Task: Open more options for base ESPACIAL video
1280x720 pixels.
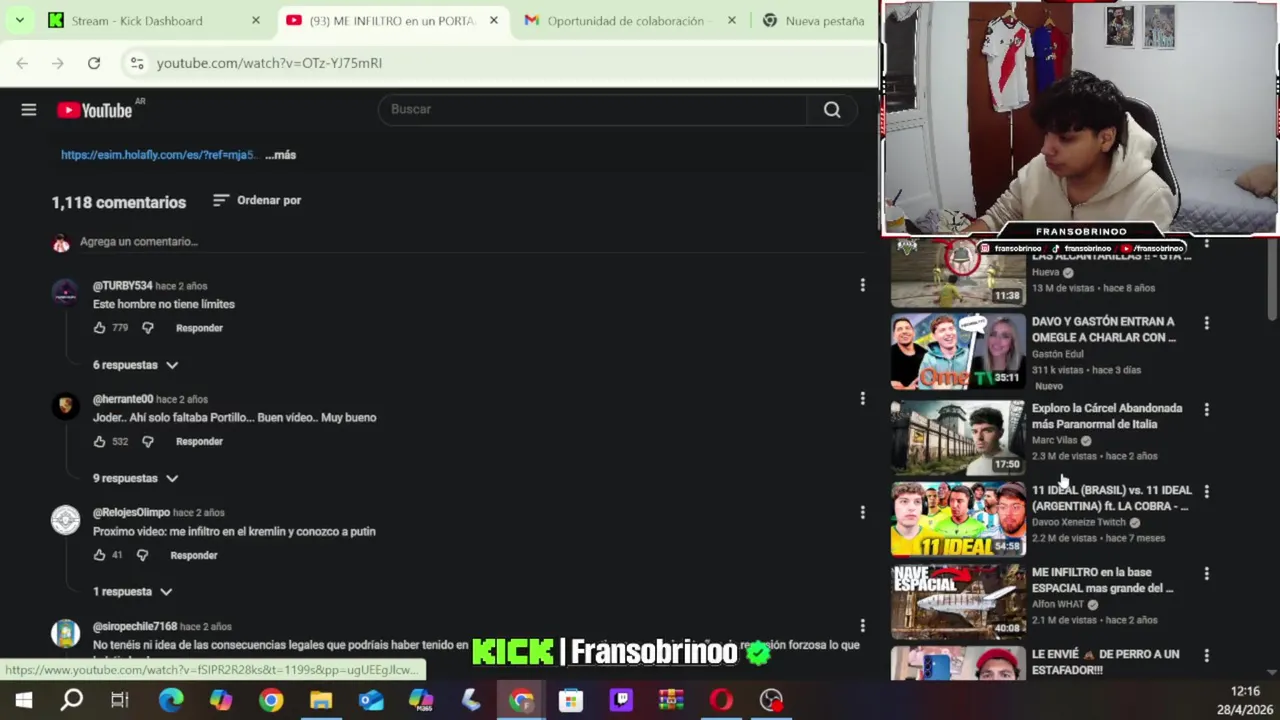Action: [1206, 574]
